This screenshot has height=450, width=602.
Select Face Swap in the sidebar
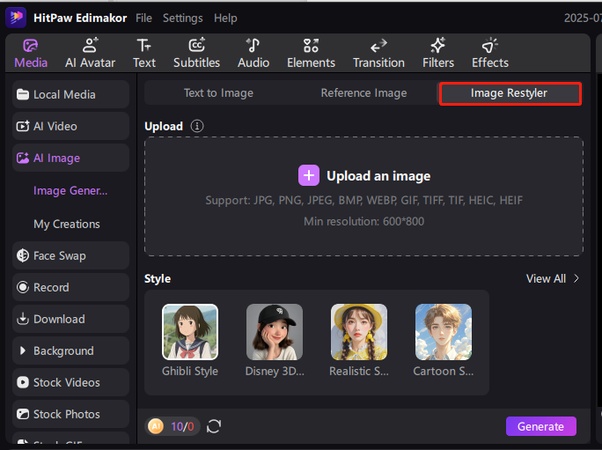[71, 256]
